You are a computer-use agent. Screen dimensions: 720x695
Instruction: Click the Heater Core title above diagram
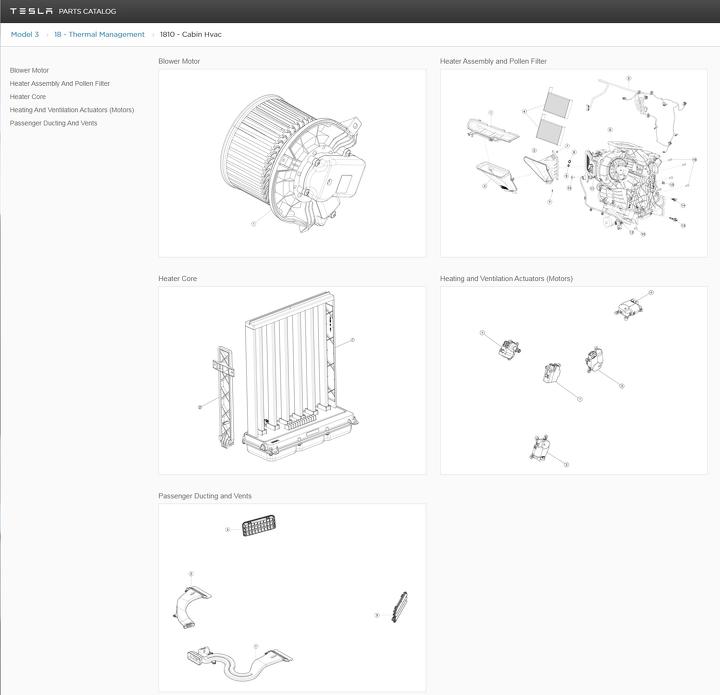(178, 278)
